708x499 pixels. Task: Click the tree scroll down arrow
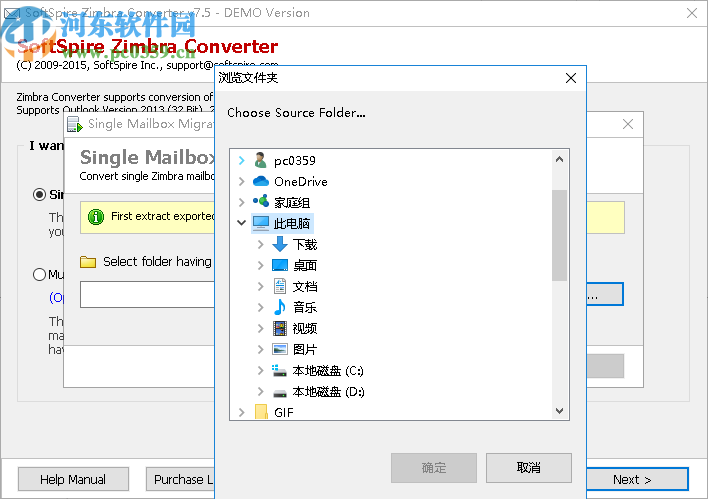pyautogui.click(x=559, y=410)
